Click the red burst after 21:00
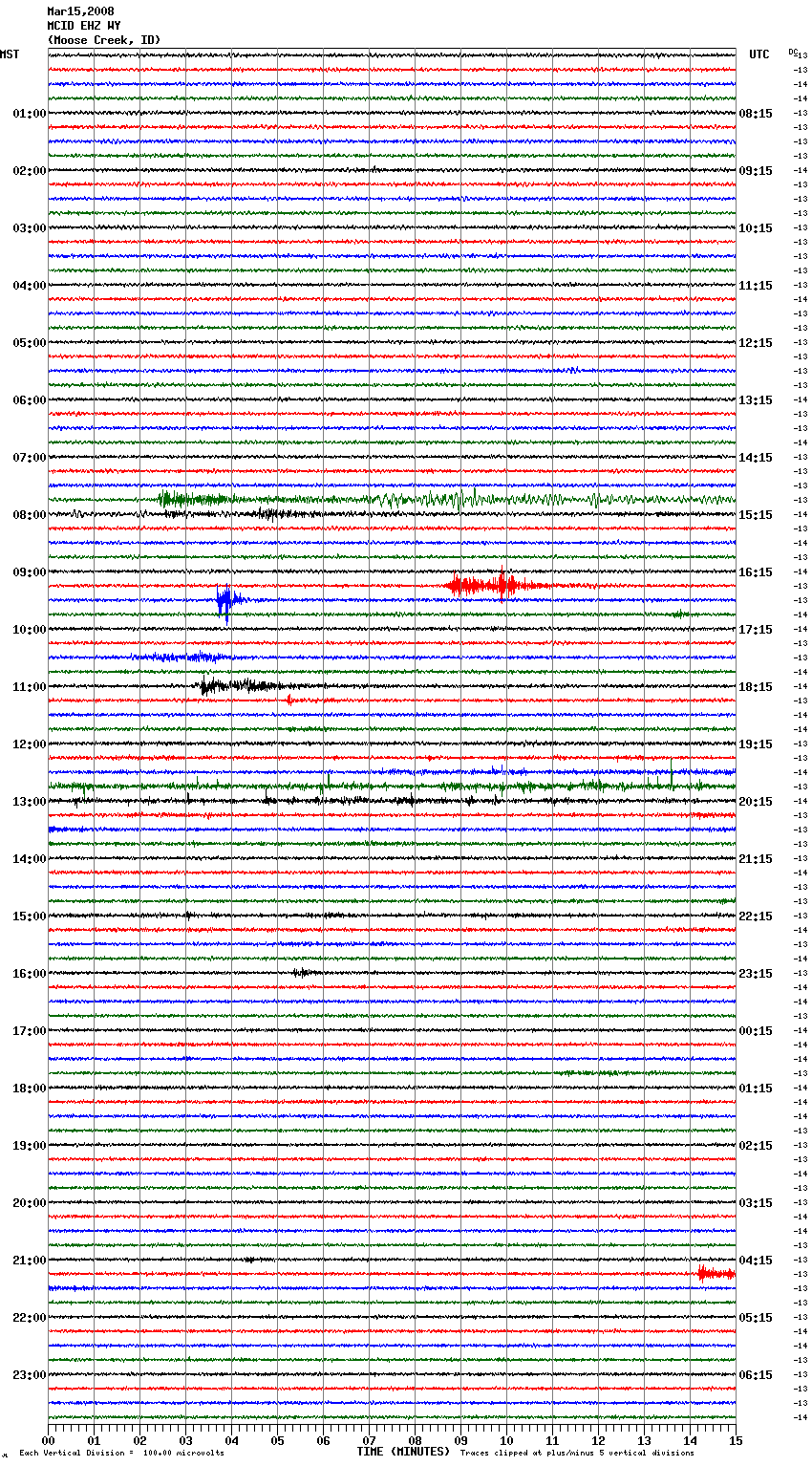The width and height of the screenshot is (812, 1466). pos(716,1273)
